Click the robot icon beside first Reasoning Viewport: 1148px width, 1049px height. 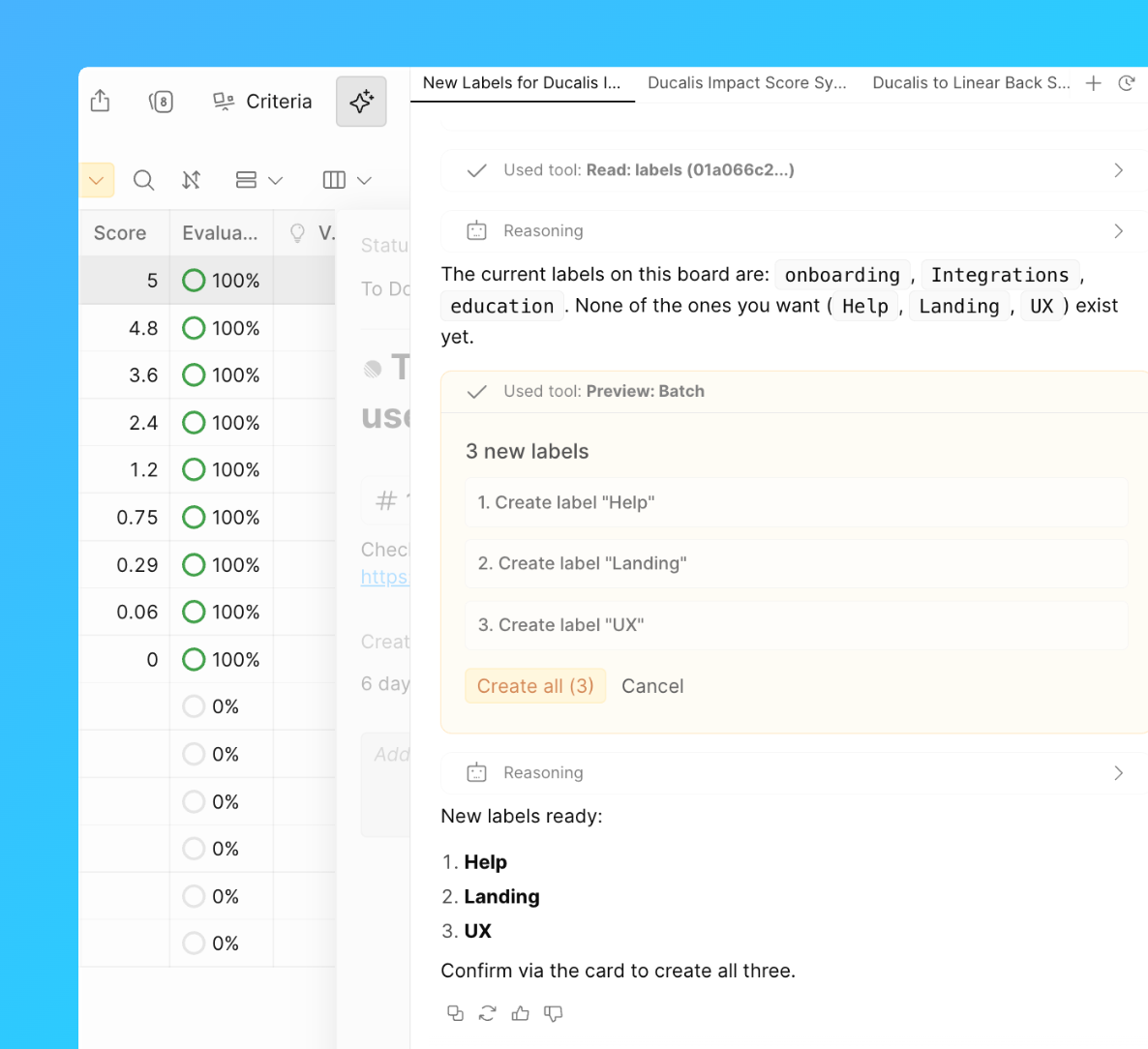click(x=476, y=231)
